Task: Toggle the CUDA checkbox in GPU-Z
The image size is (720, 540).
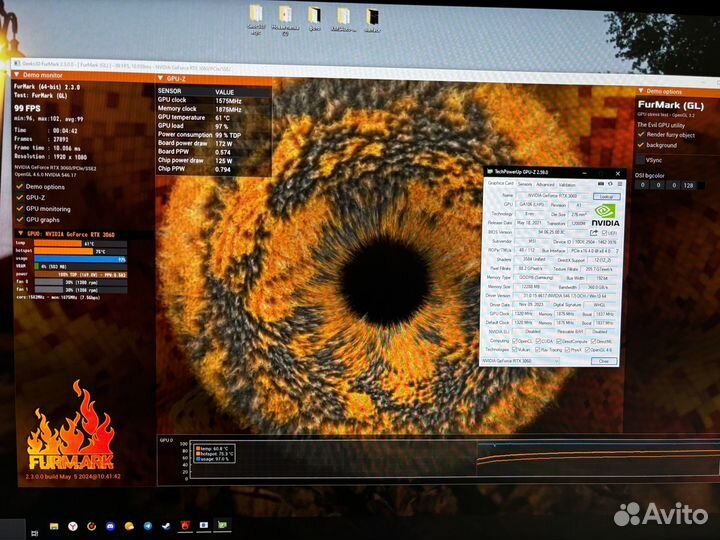Action: (538, 341)
